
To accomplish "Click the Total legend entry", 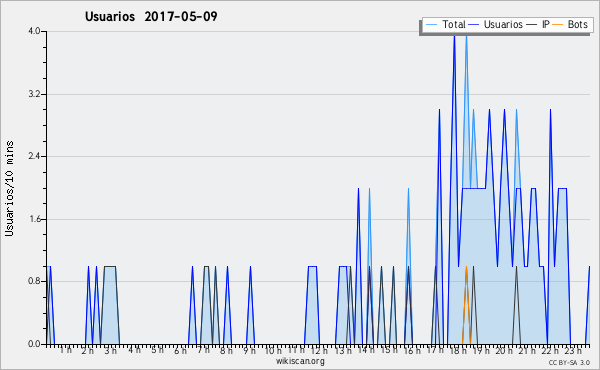I will coord(445,24).
